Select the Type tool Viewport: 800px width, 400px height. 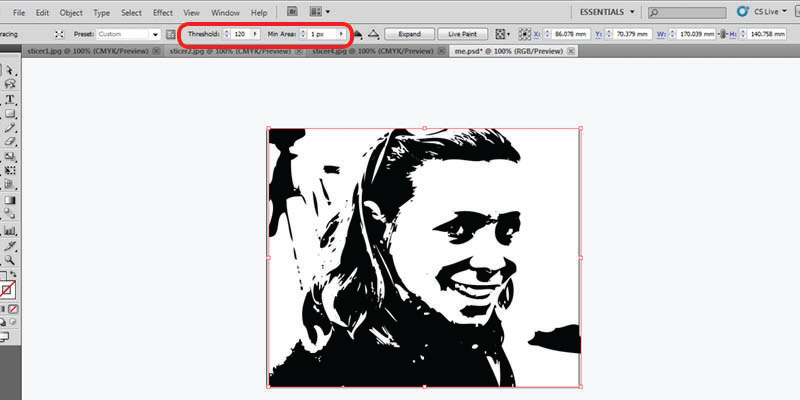tap(11, 98)
